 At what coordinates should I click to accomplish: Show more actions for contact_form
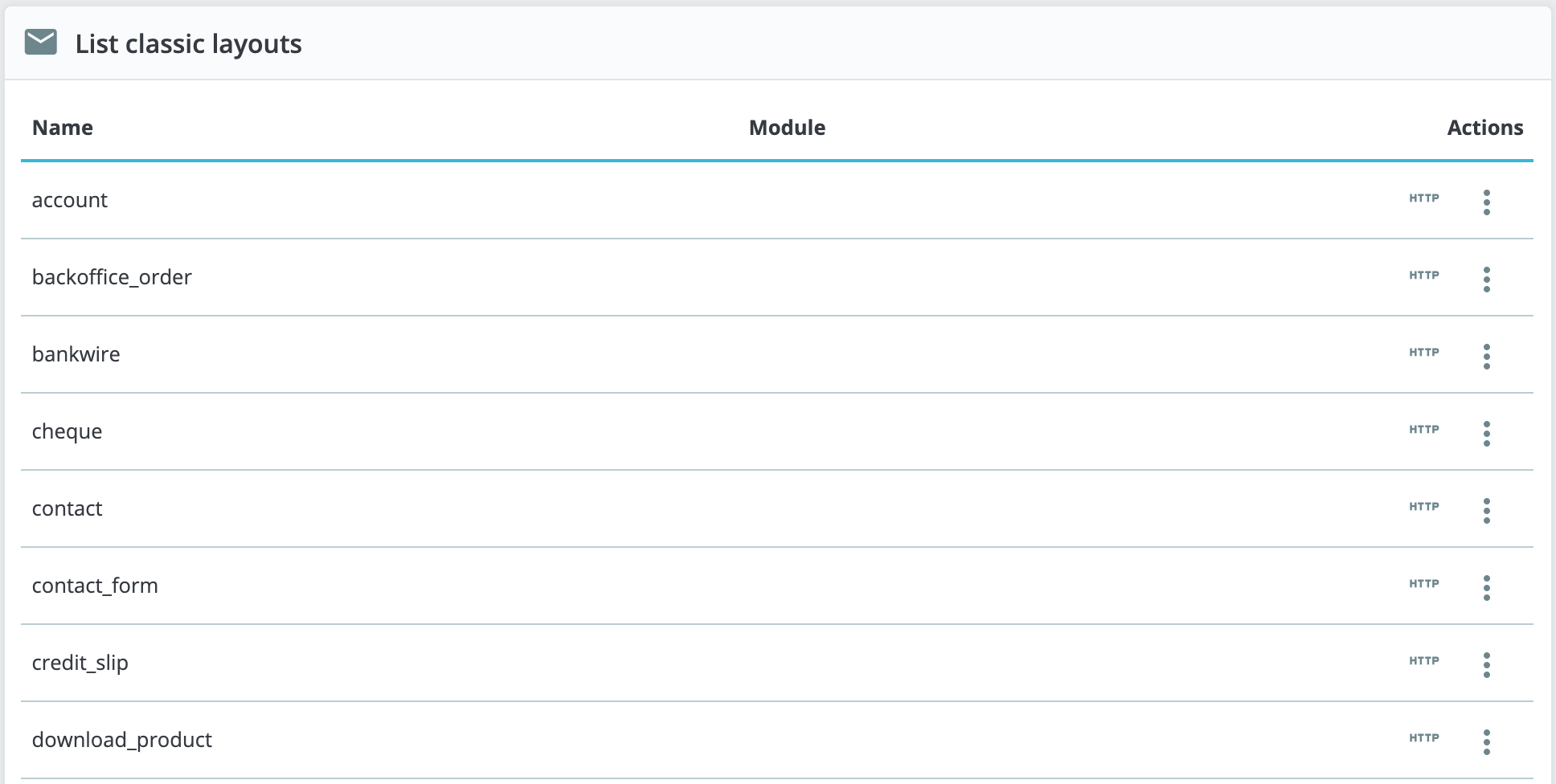click(x=1486, y=588)
